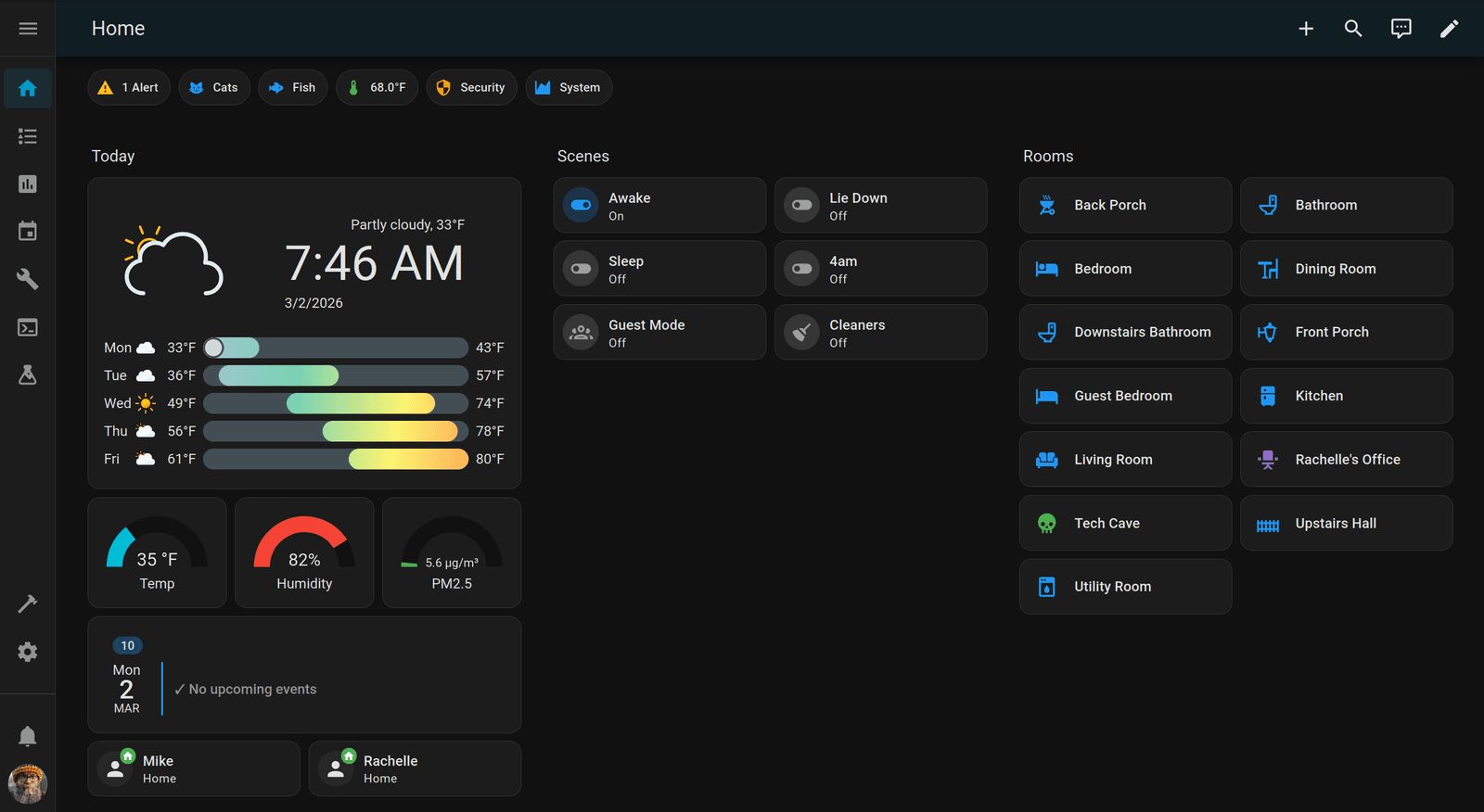Open user profile avatar
The width and height of the screenshot is (1484, 812).
click(28, 784)
